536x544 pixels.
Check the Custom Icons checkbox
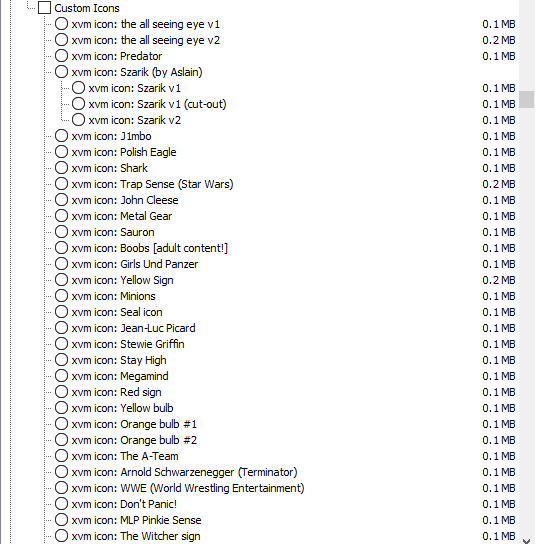pos(44,8)
